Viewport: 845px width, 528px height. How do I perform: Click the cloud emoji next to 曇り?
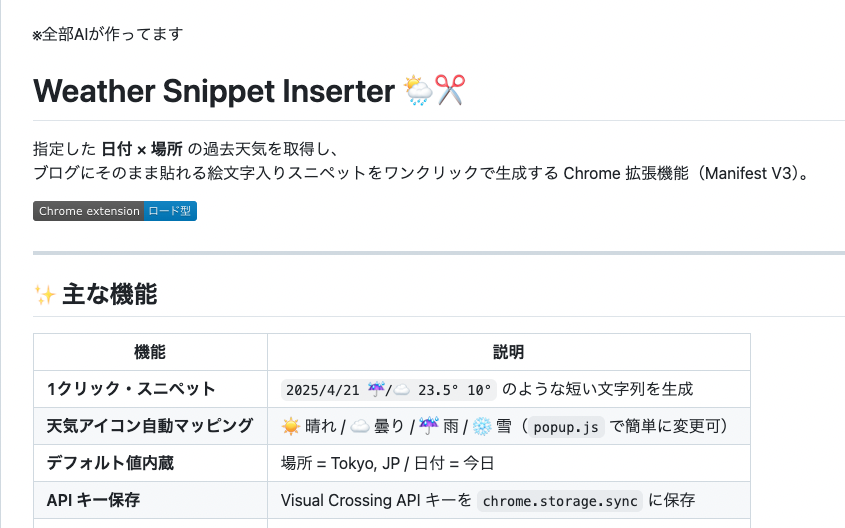pos(359,426)
